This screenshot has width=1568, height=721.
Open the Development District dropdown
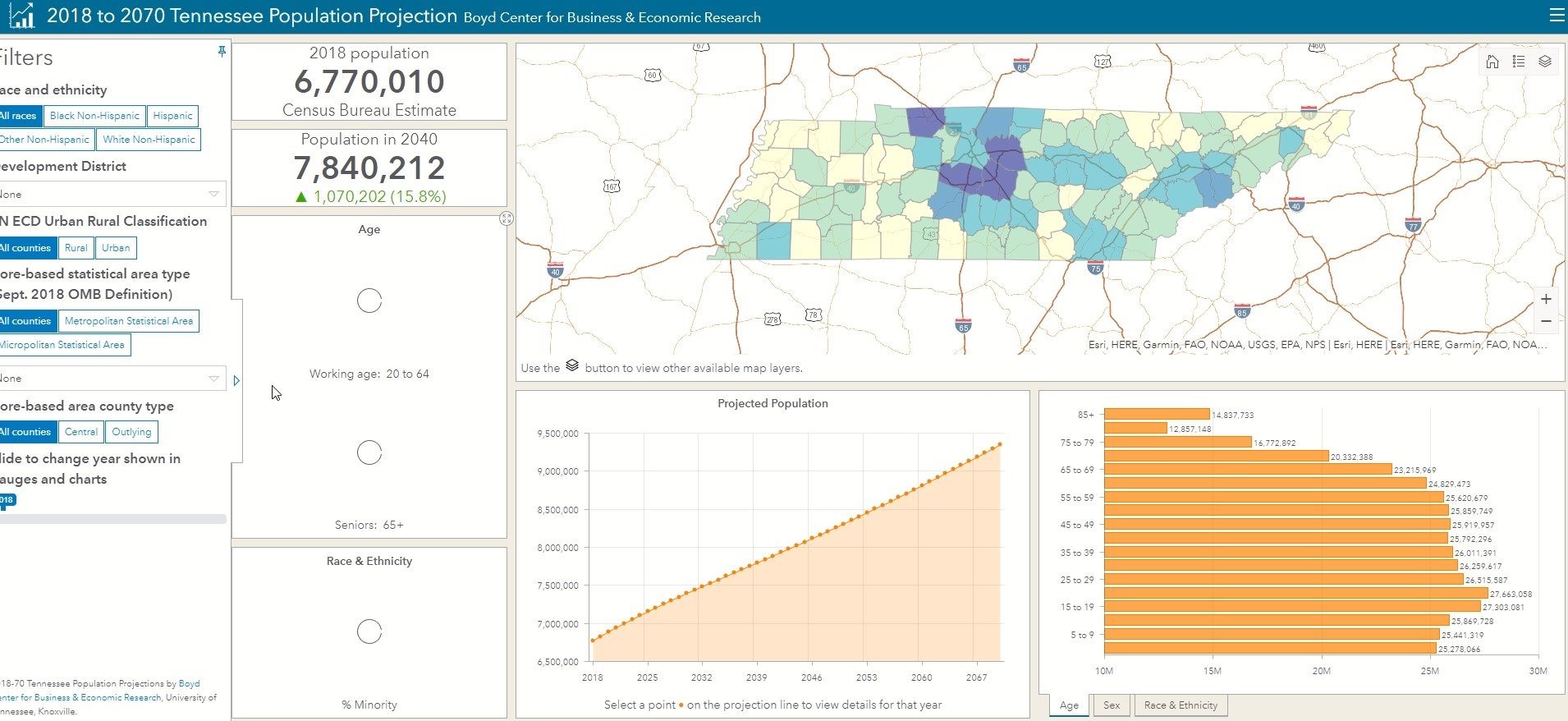(x=112, y=194)
